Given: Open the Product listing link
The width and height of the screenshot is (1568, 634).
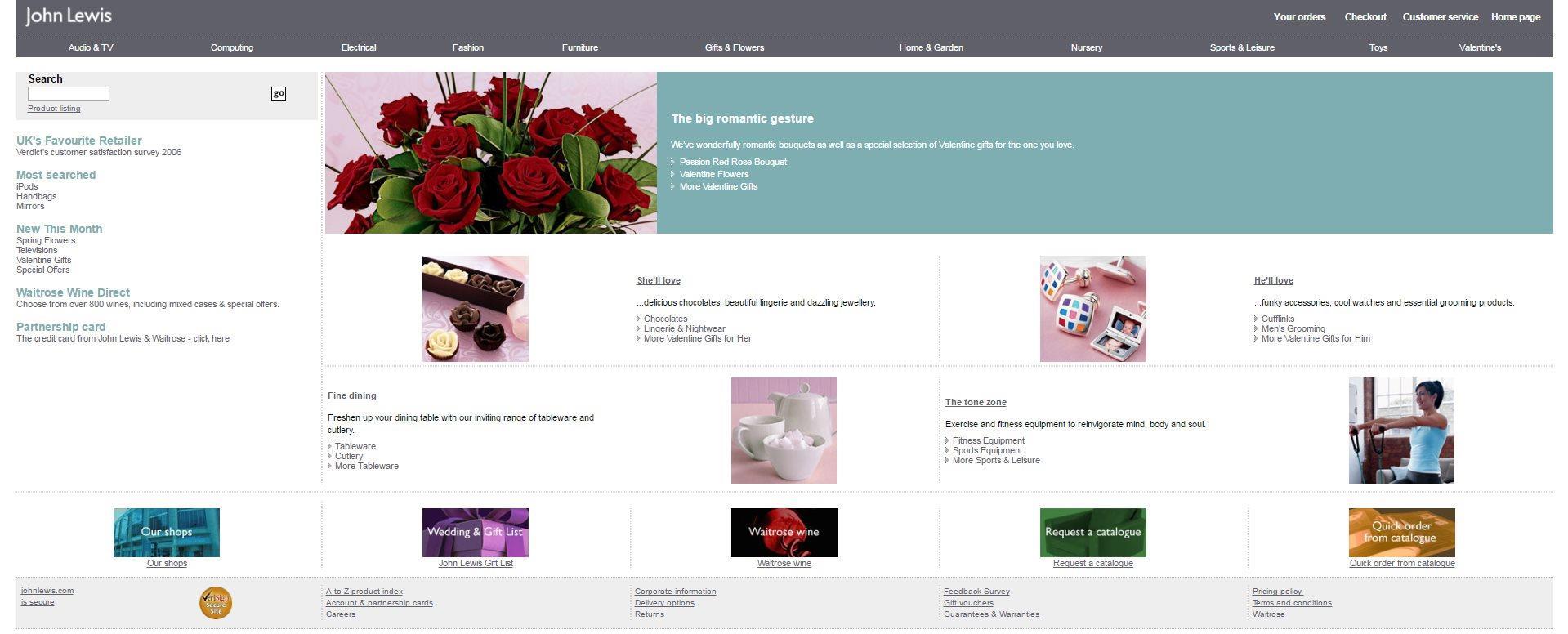Looking at the screenshot, I should [x=54, y=109].
